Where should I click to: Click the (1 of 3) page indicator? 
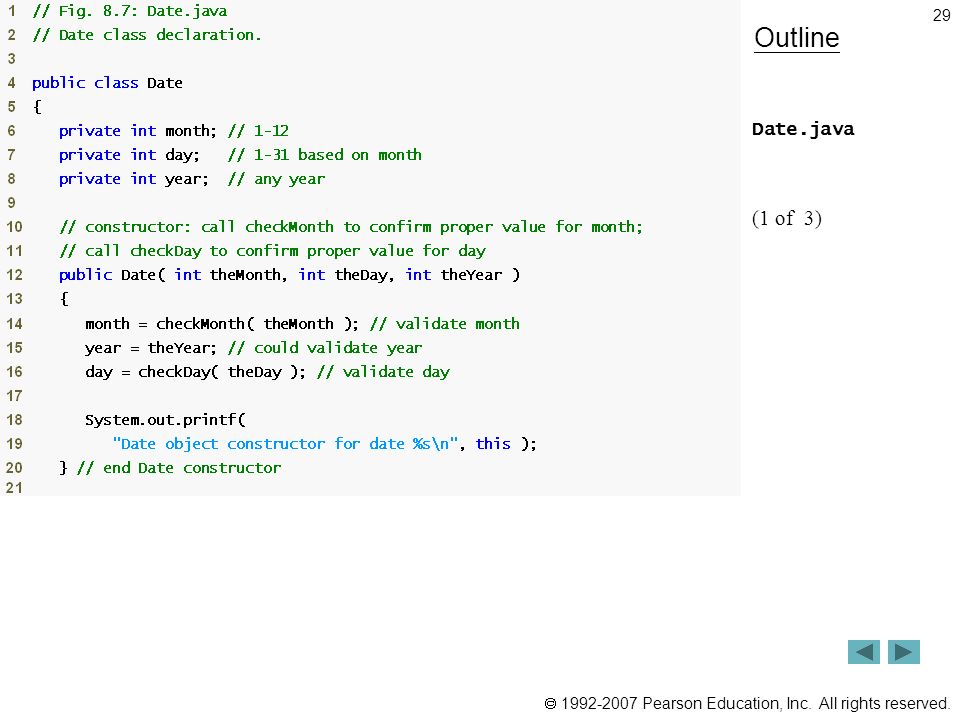[787, 219]
